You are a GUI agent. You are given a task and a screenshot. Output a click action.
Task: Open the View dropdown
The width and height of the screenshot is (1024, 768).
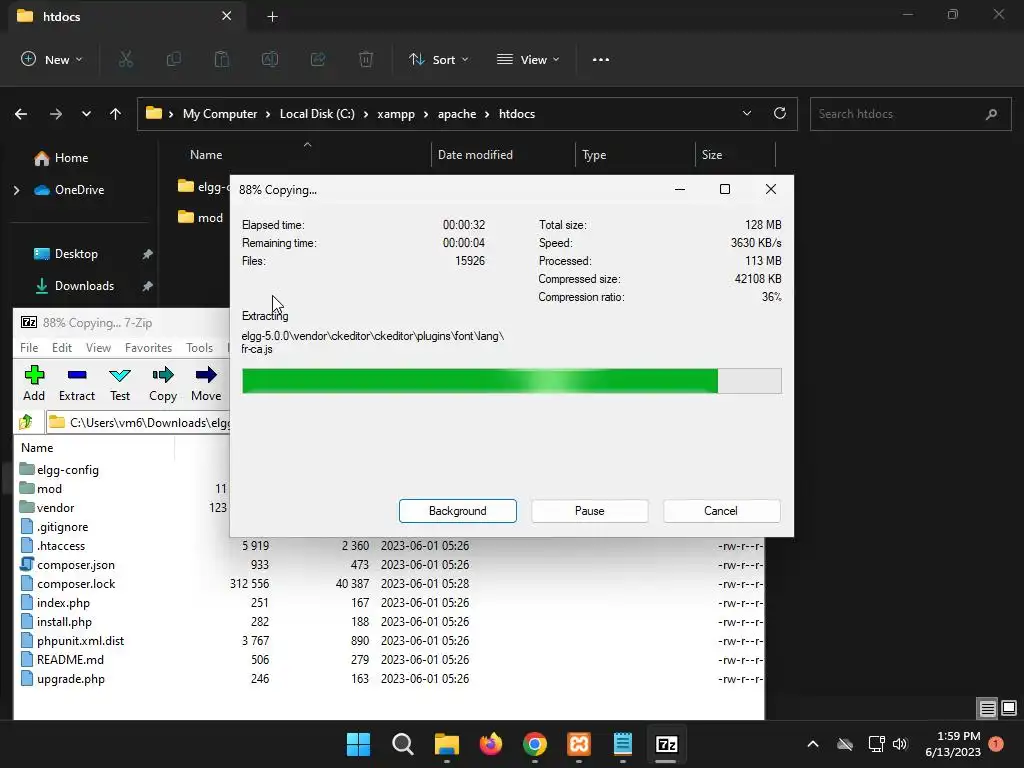(528, 59)
